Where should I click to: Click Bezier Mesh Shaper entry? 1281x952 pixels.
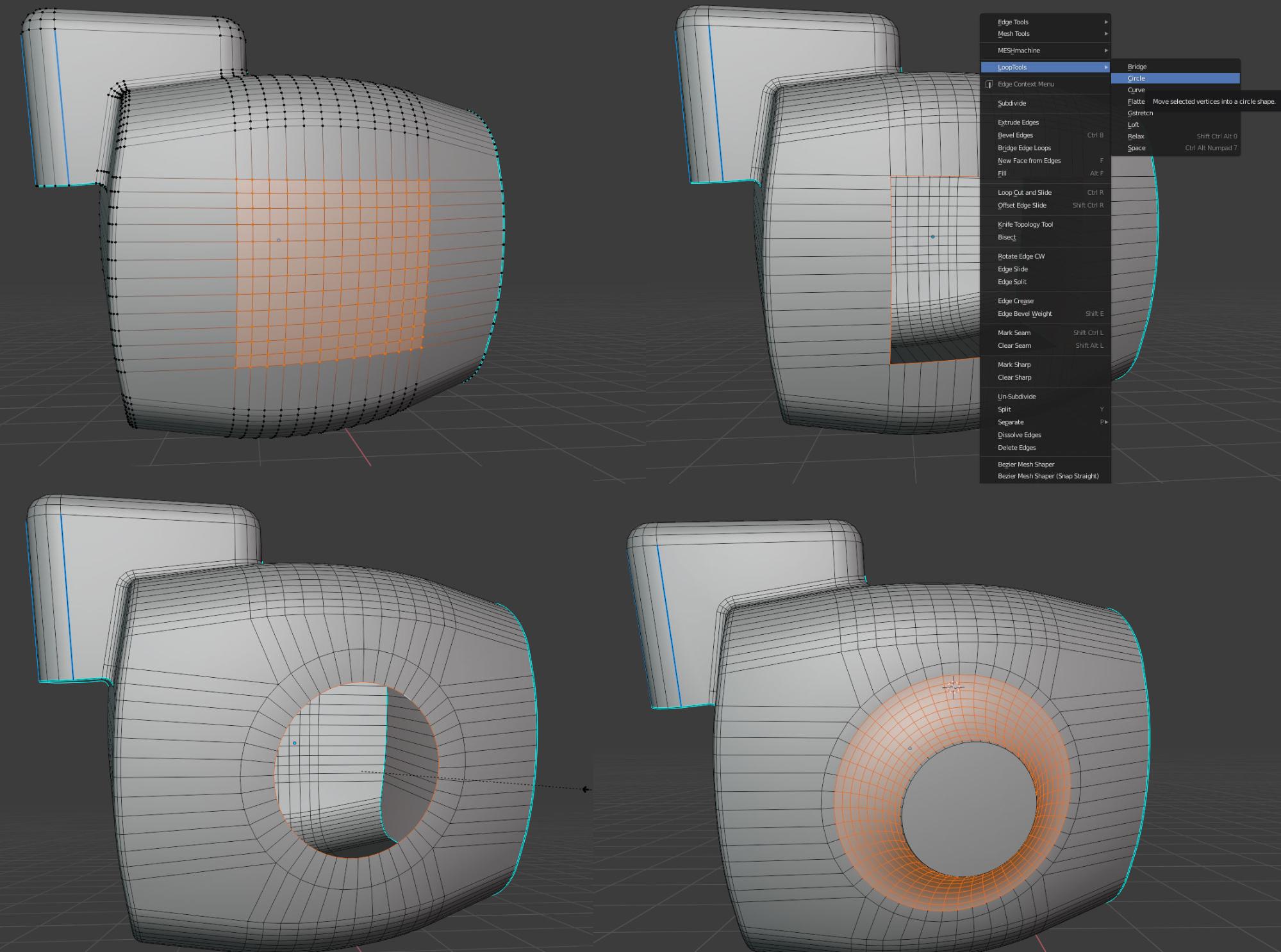1025,464
